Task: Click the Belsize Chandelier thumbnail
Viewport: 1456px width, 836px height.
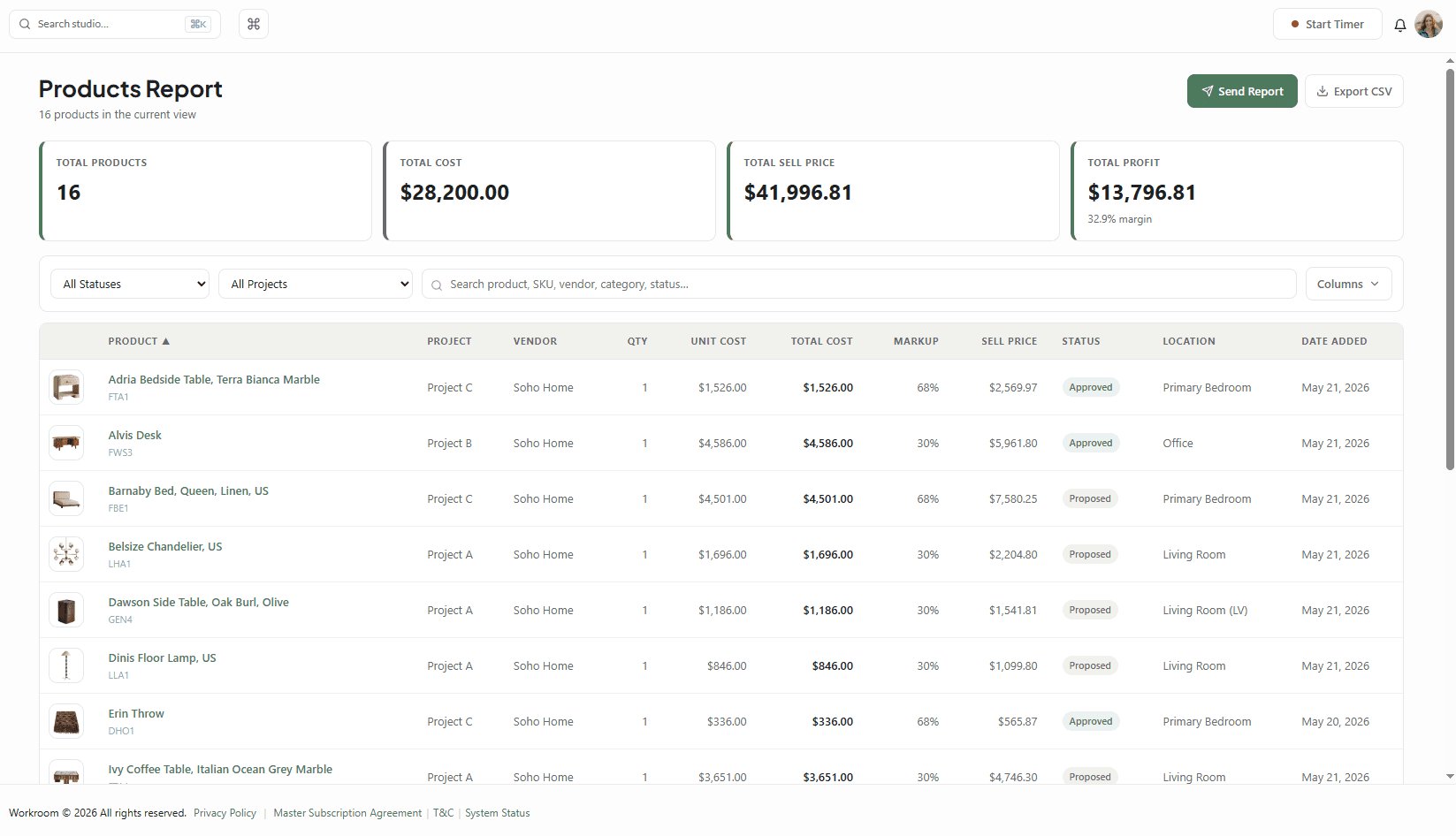Action: click(66, 554)
